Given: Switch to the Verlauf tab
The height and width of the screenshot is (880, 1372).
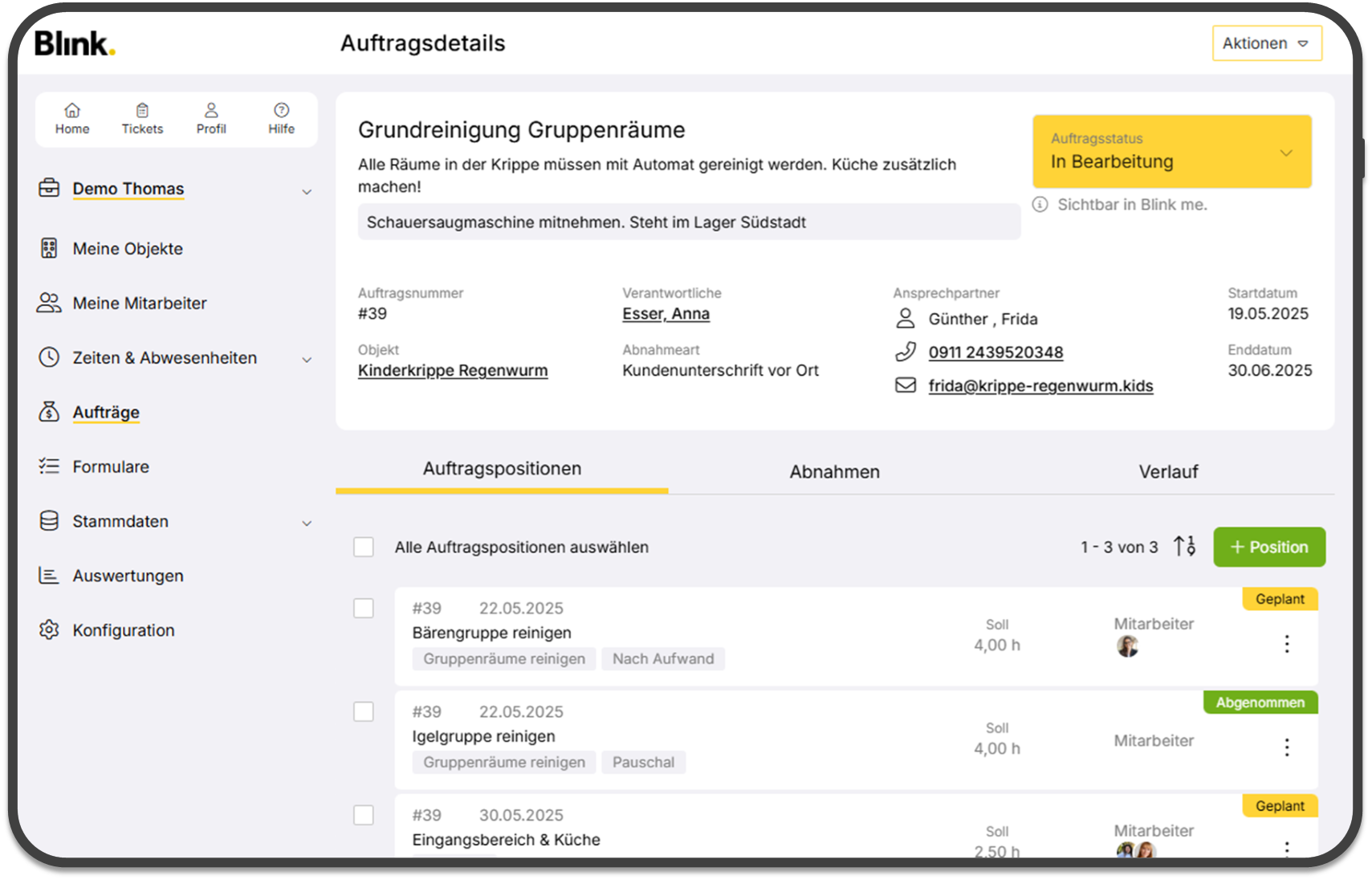Looking at the screenshot, I should click(x=1167, y=472).
